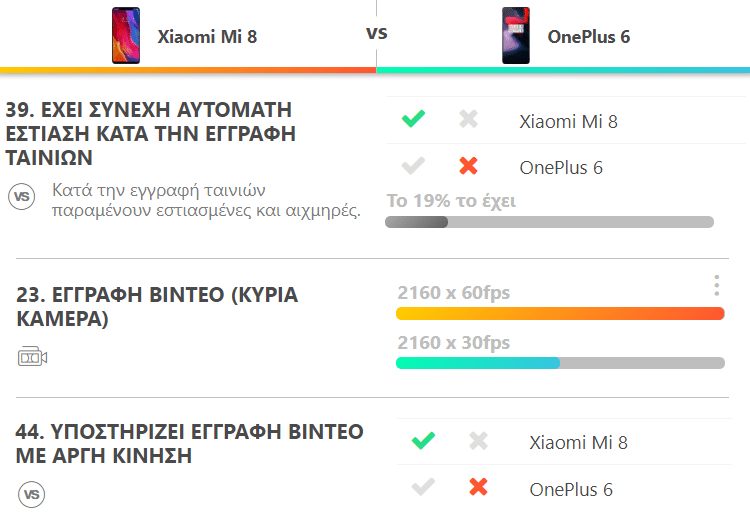Click the VS icon under slow-motion video heading
This screenshot has width=750, height=521.
(32, 494)
